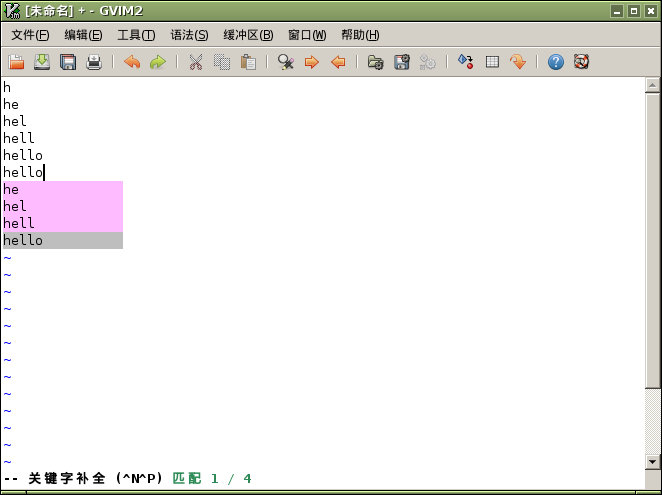Click the Undo arrow icon
Image resolution: width=662 pixels, height=495 pixels.
pos(132,62)
